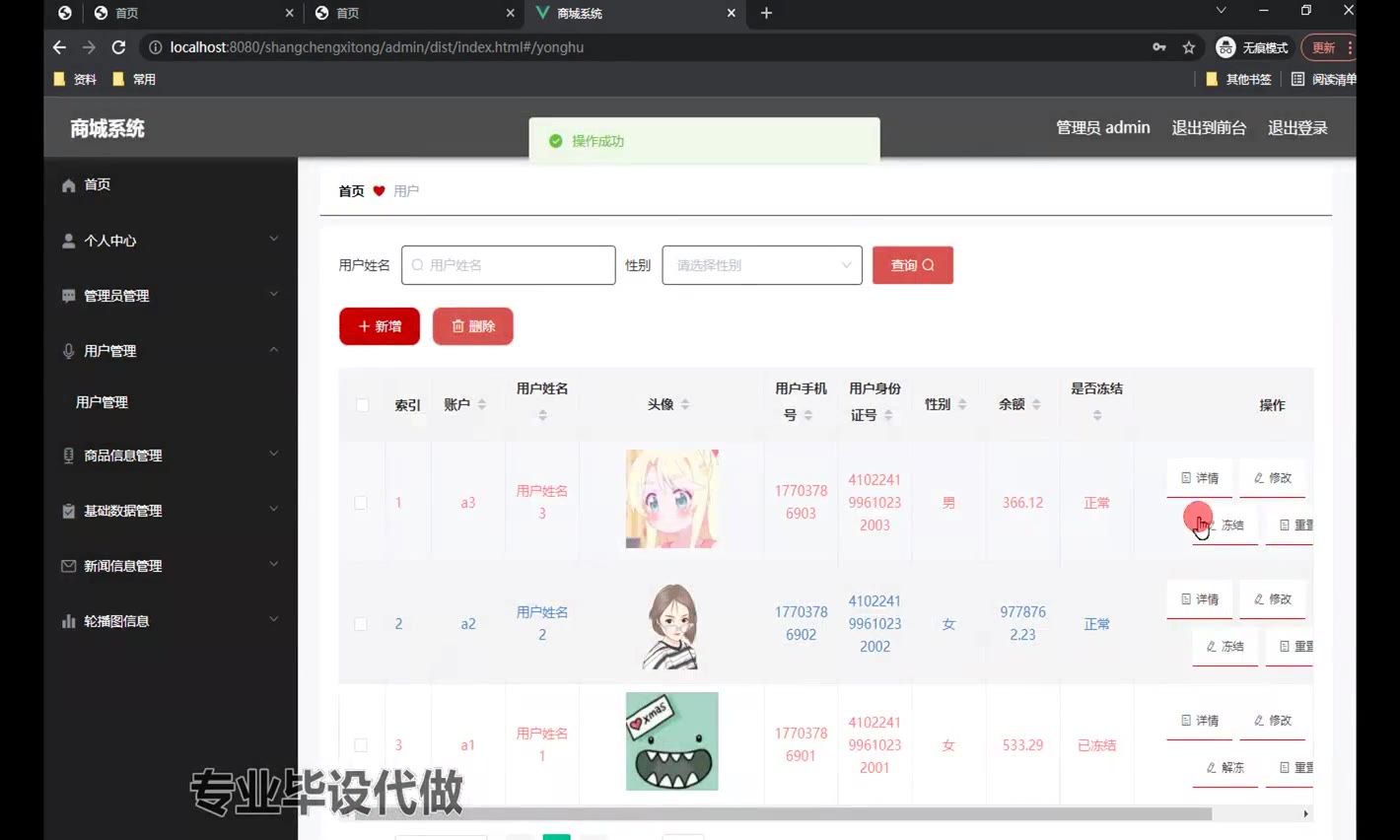Screen dimensions: 1400x840
Task: Click 解冻 to unfreeze user a1
Action: (x=1225, y=768)
